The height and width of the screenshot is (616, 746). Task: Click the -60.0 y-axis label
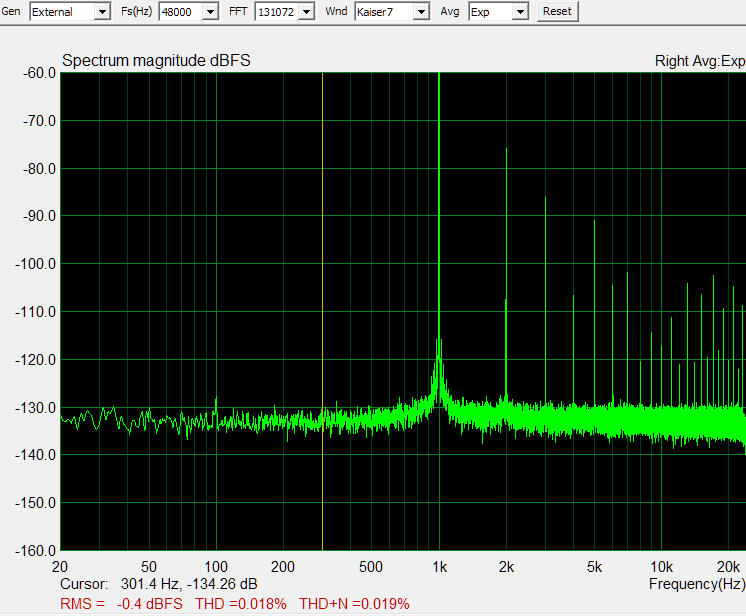coord(39,73)
